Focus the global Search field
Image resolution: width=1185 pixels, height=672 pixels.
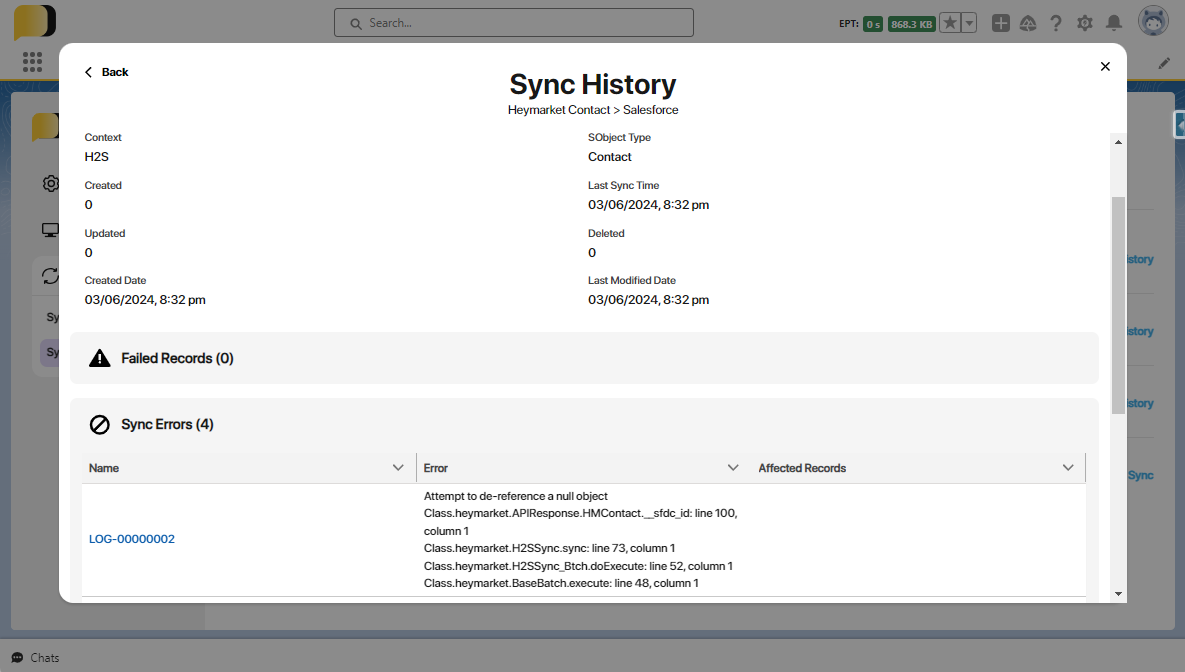point(514,23)
